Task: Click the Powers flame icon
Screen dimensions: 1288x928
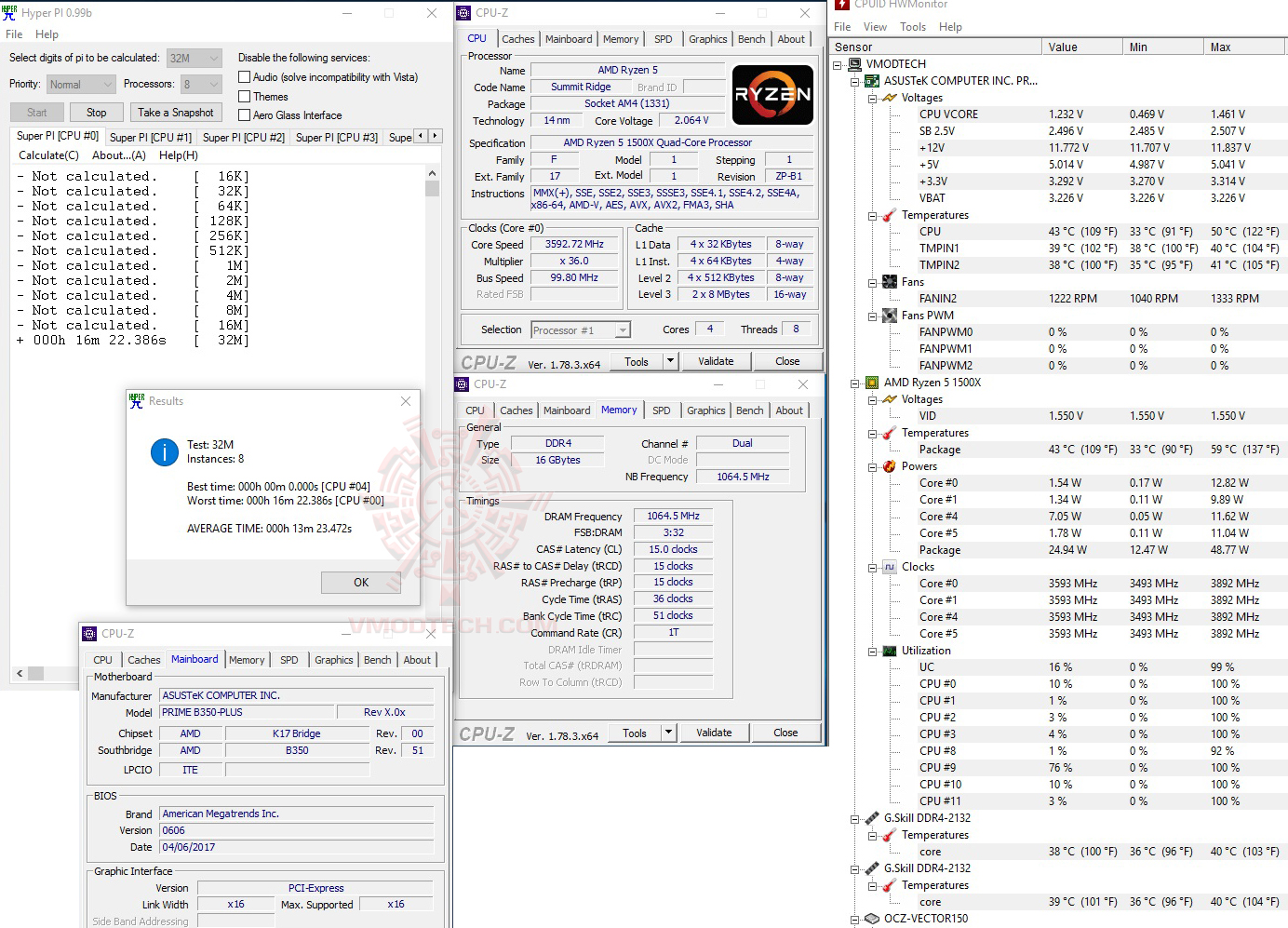Action: 890,466
